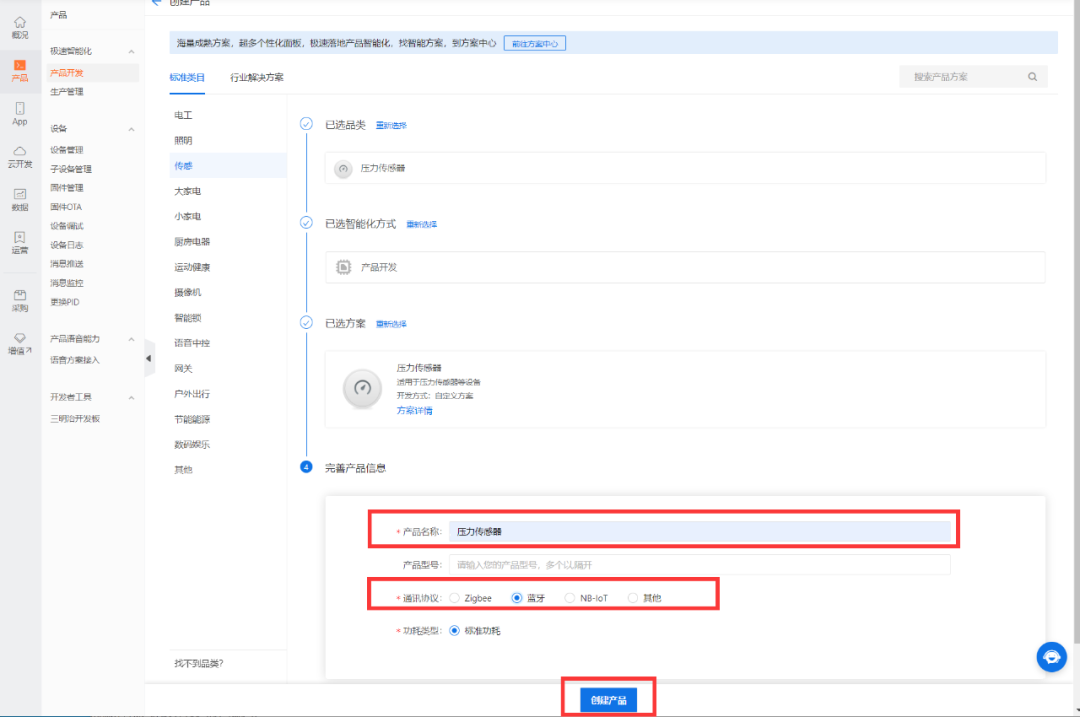1080x717 pixels.
Task: Select the 节能能源 category
Action: coord(192,419)
